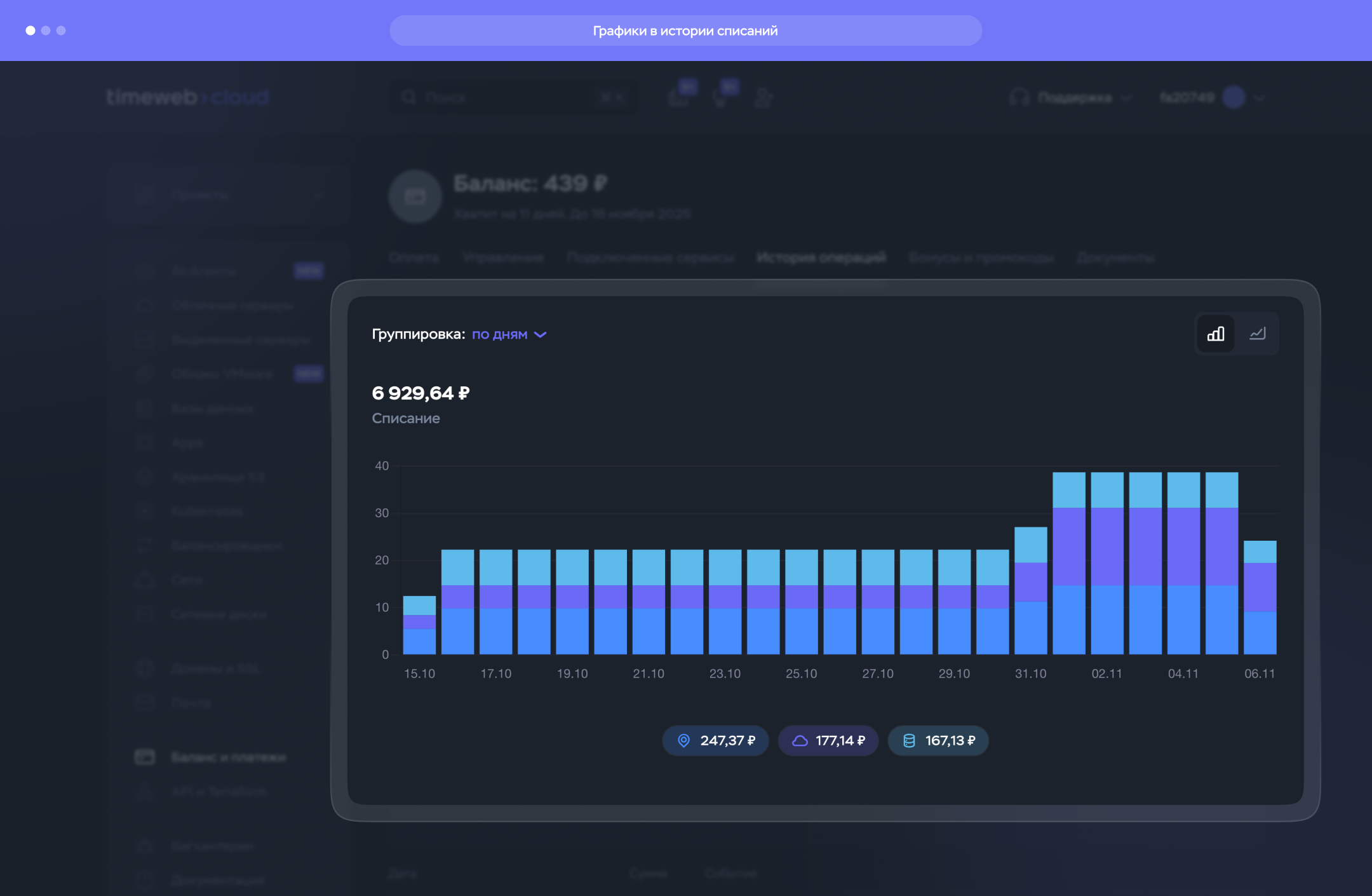Select the 02.11 bar in the chart

(x=1107, y=562)
